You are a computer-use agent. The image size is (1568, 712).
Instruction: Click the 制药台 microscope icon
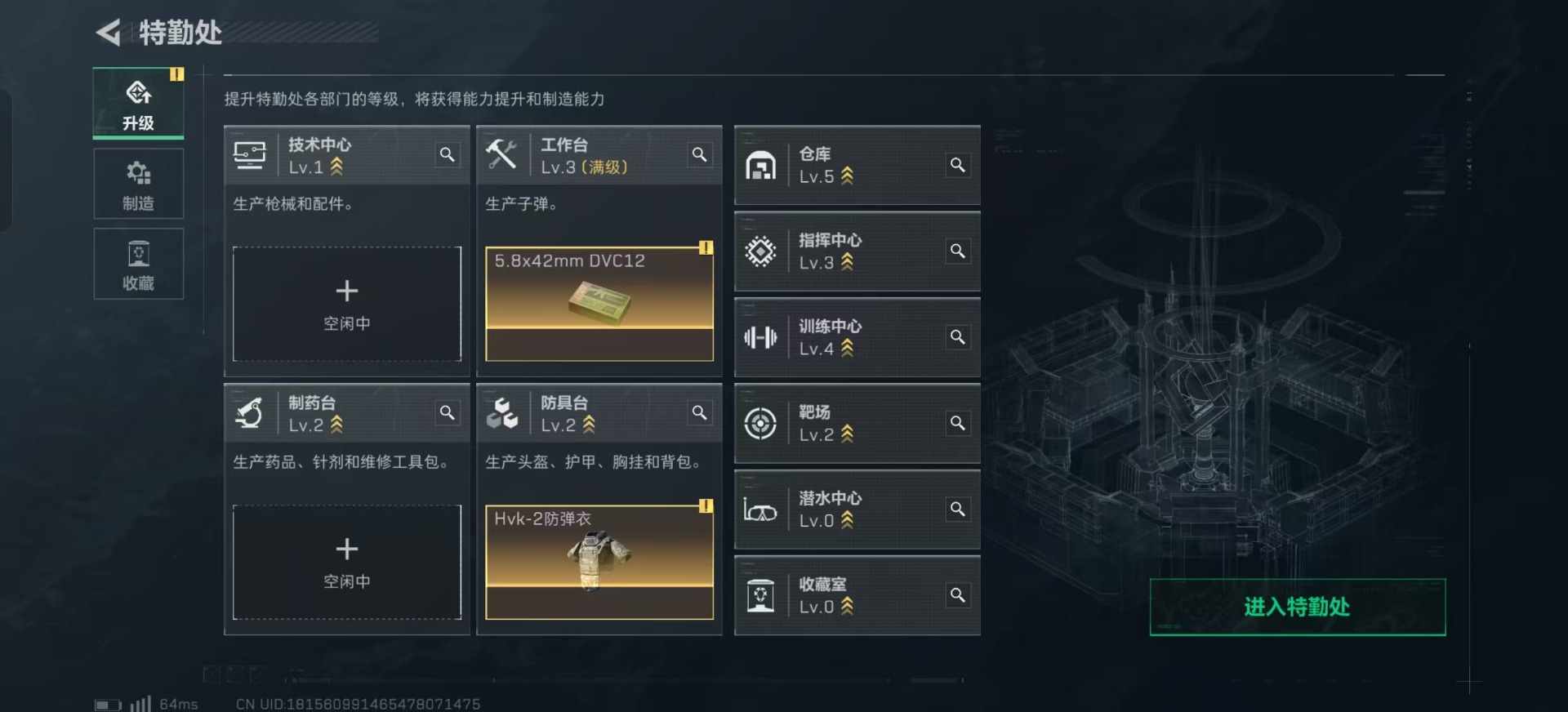click(249, 413)
